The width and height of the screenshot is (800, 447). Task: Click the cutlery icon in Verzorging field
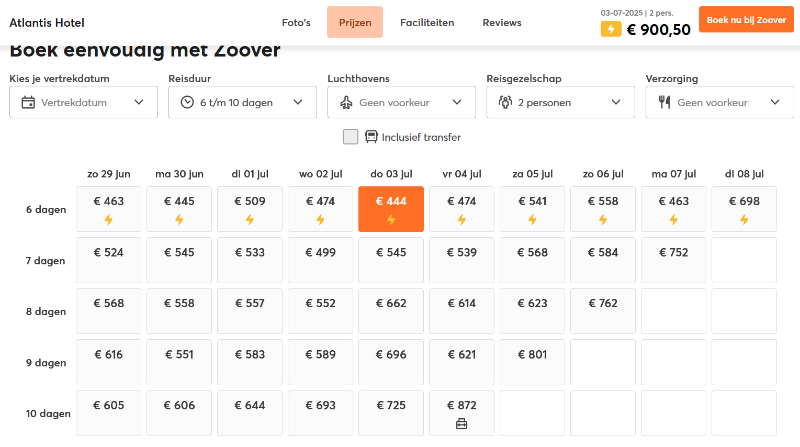pyautogui.click(x=665, y=102)
